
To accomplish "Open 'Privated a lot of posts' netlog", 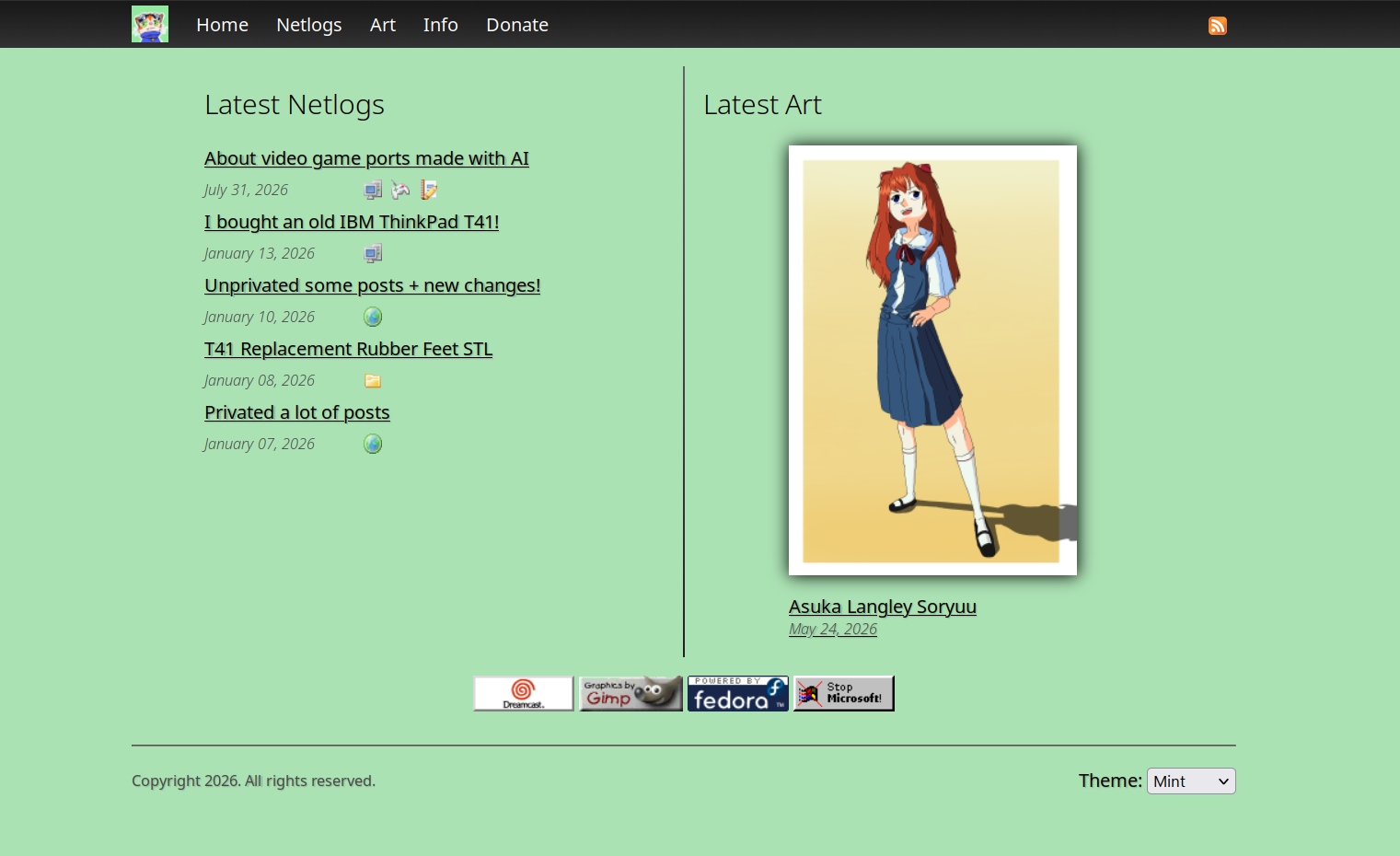I will click(297, 412).
